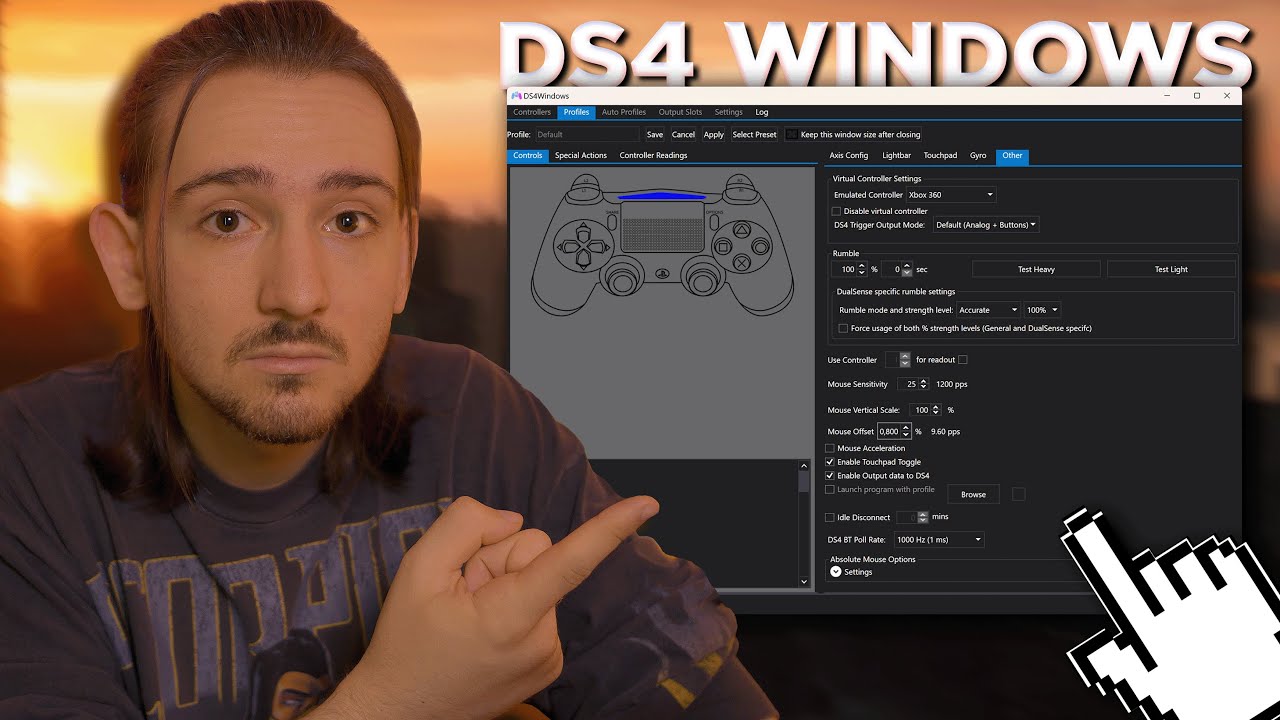Open the rumble mode Accurate dropdown
1280x720 pixels.
coord(988,310)
